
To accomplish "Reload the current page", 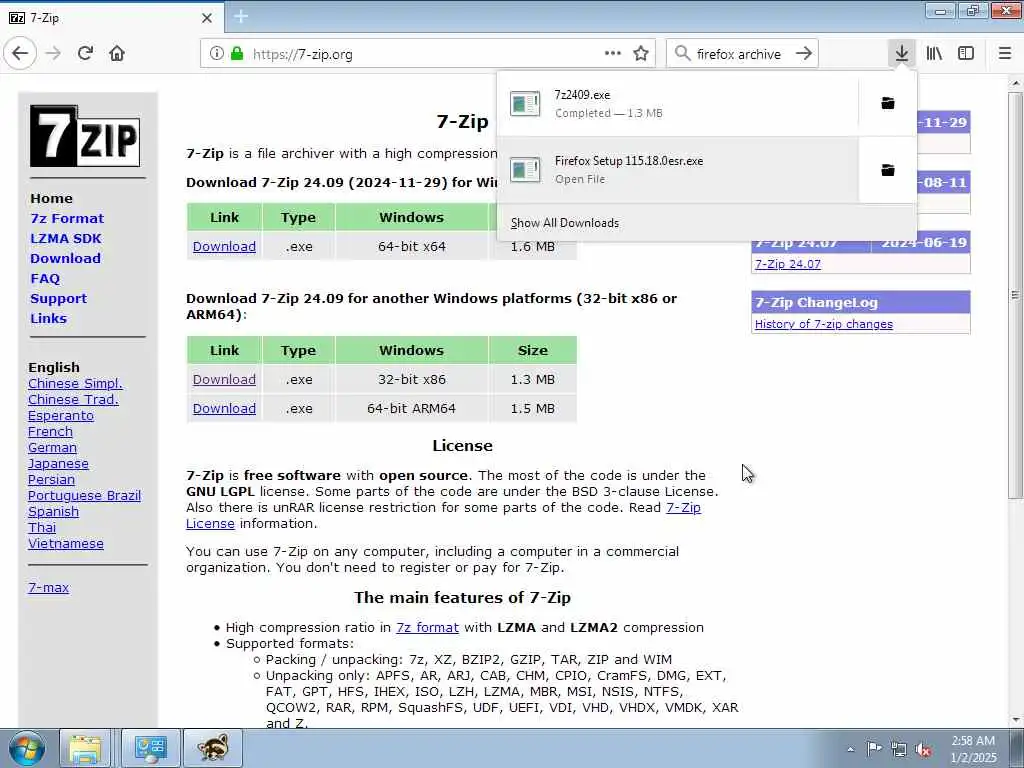I will [x=86, y=54].
